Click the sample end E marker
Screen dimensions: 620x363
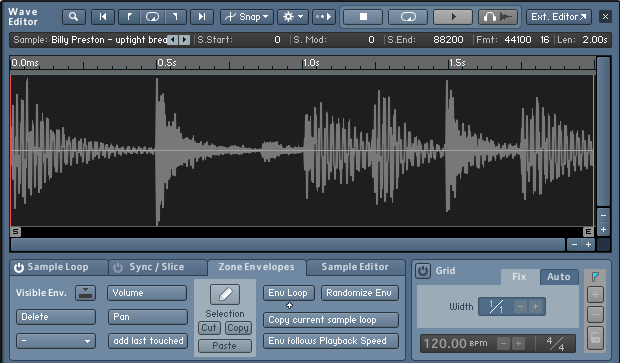tap(588, 232)
